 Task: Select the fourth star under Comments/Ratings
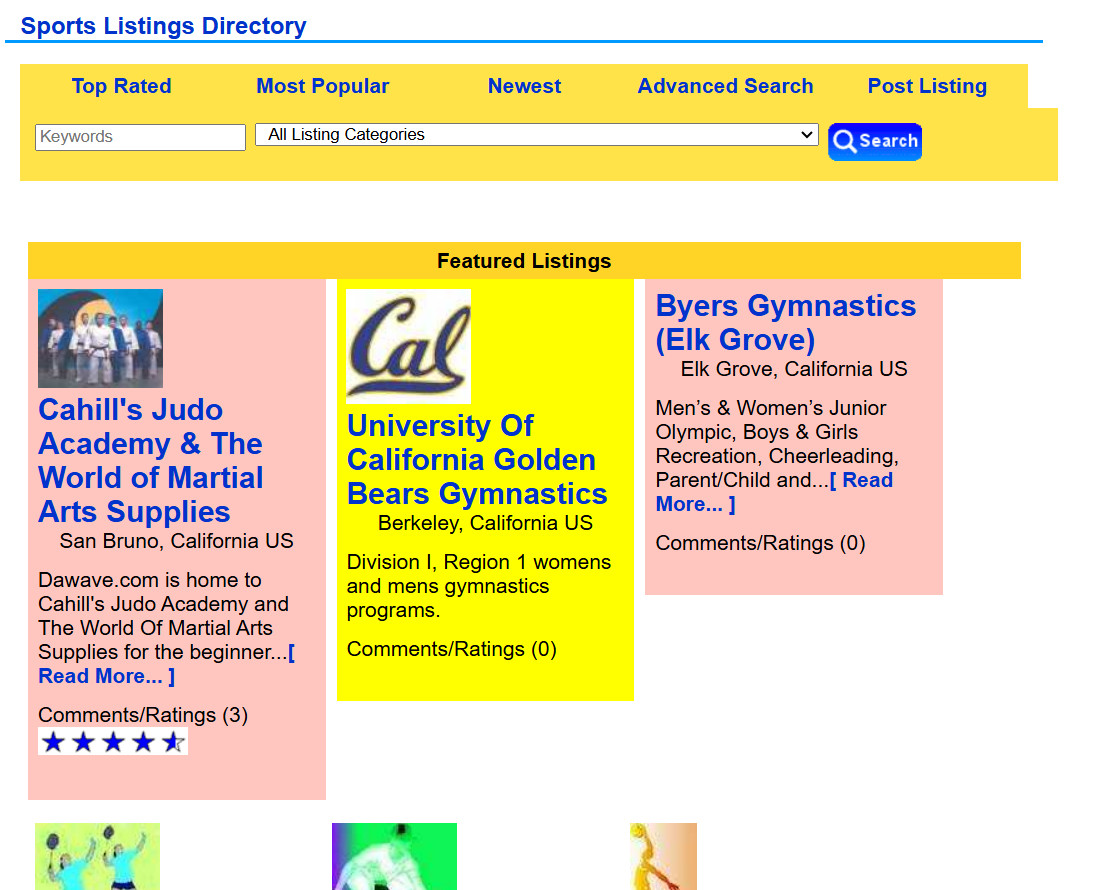143,741
